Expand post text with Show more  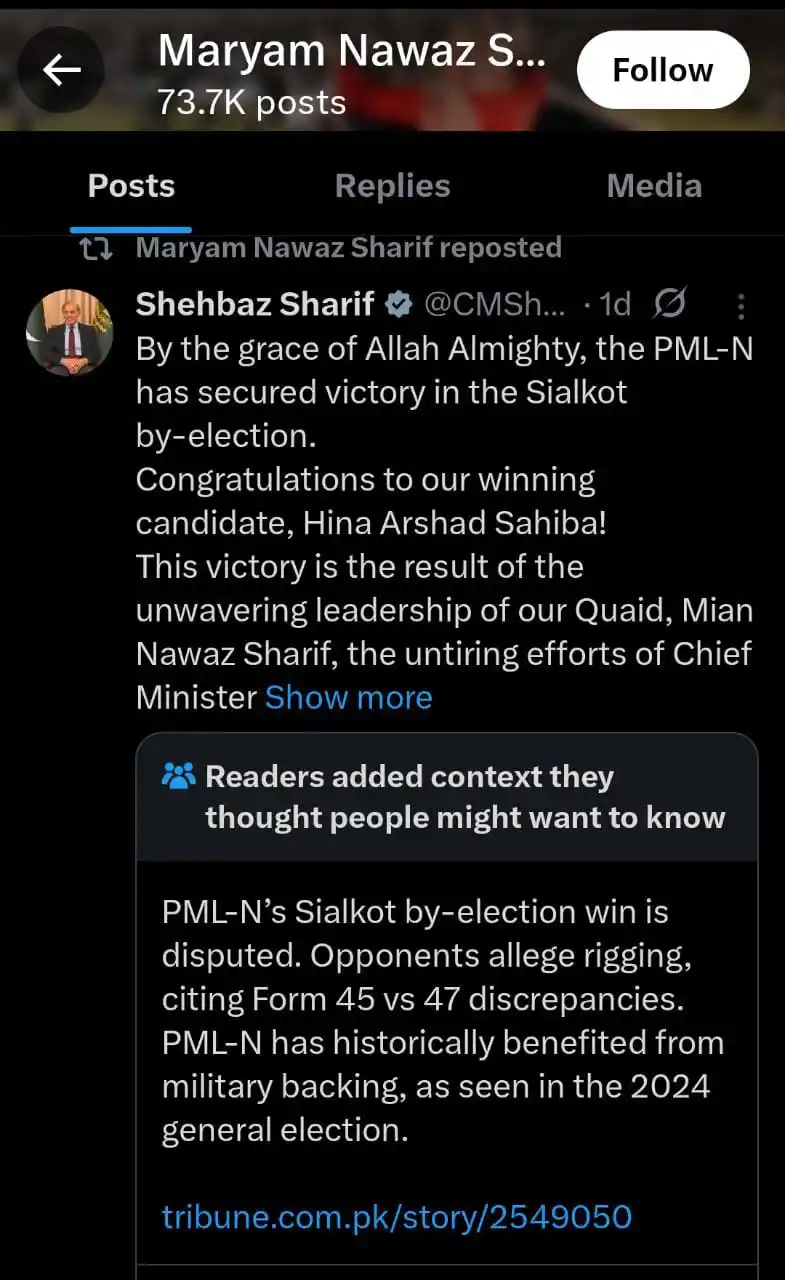click(x=348, y=697)
